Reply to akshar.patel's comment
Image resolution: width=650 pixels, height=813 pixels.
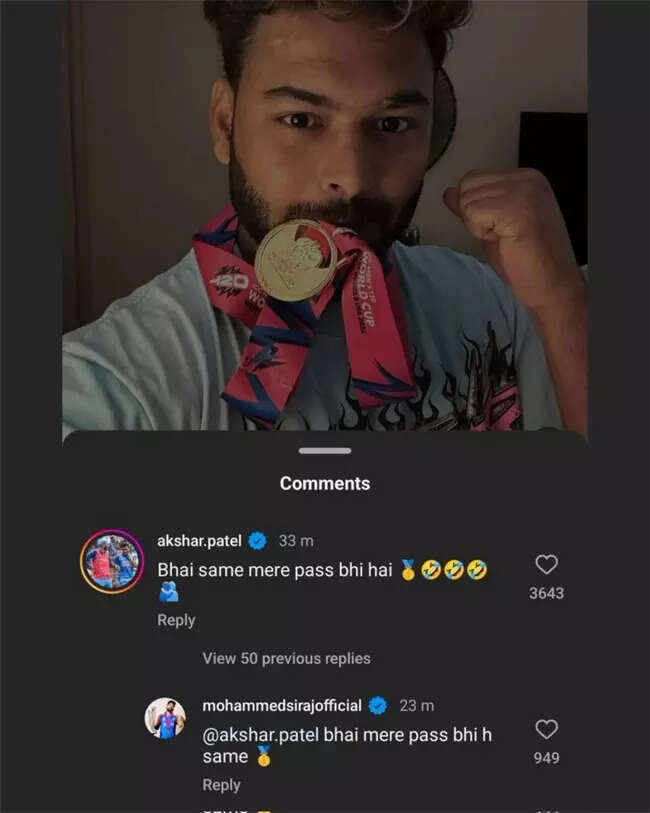[176, 620]
